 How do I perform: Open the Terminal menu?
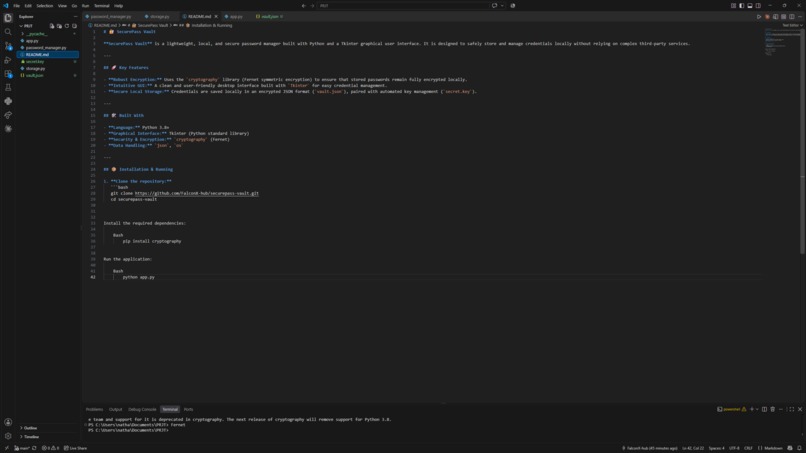102,6
